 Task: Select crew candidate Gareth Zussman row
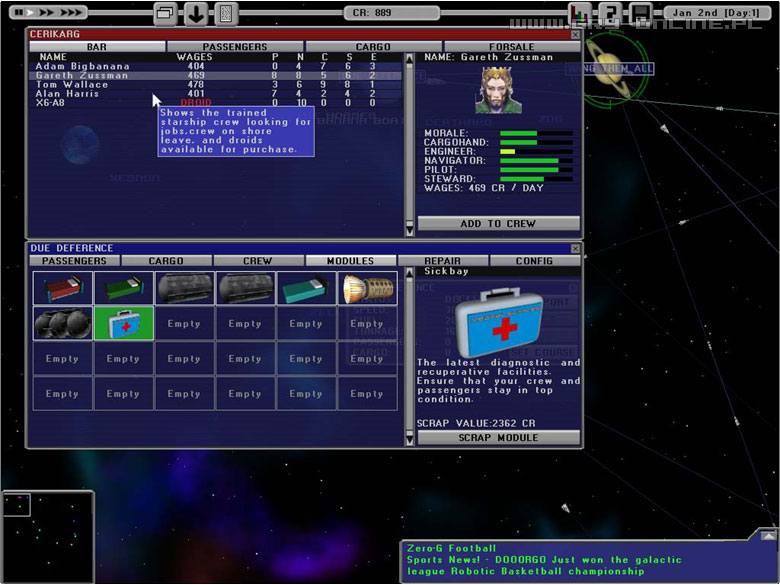[217, 76]
